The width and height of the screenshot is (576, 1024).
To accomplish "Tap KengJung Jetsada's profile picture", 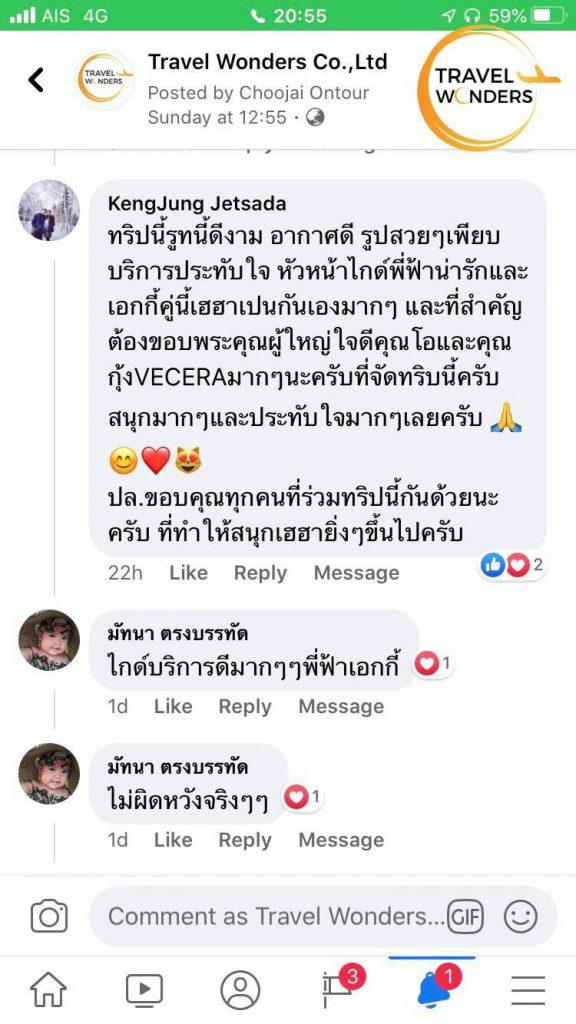I will [x=49, y=210].
